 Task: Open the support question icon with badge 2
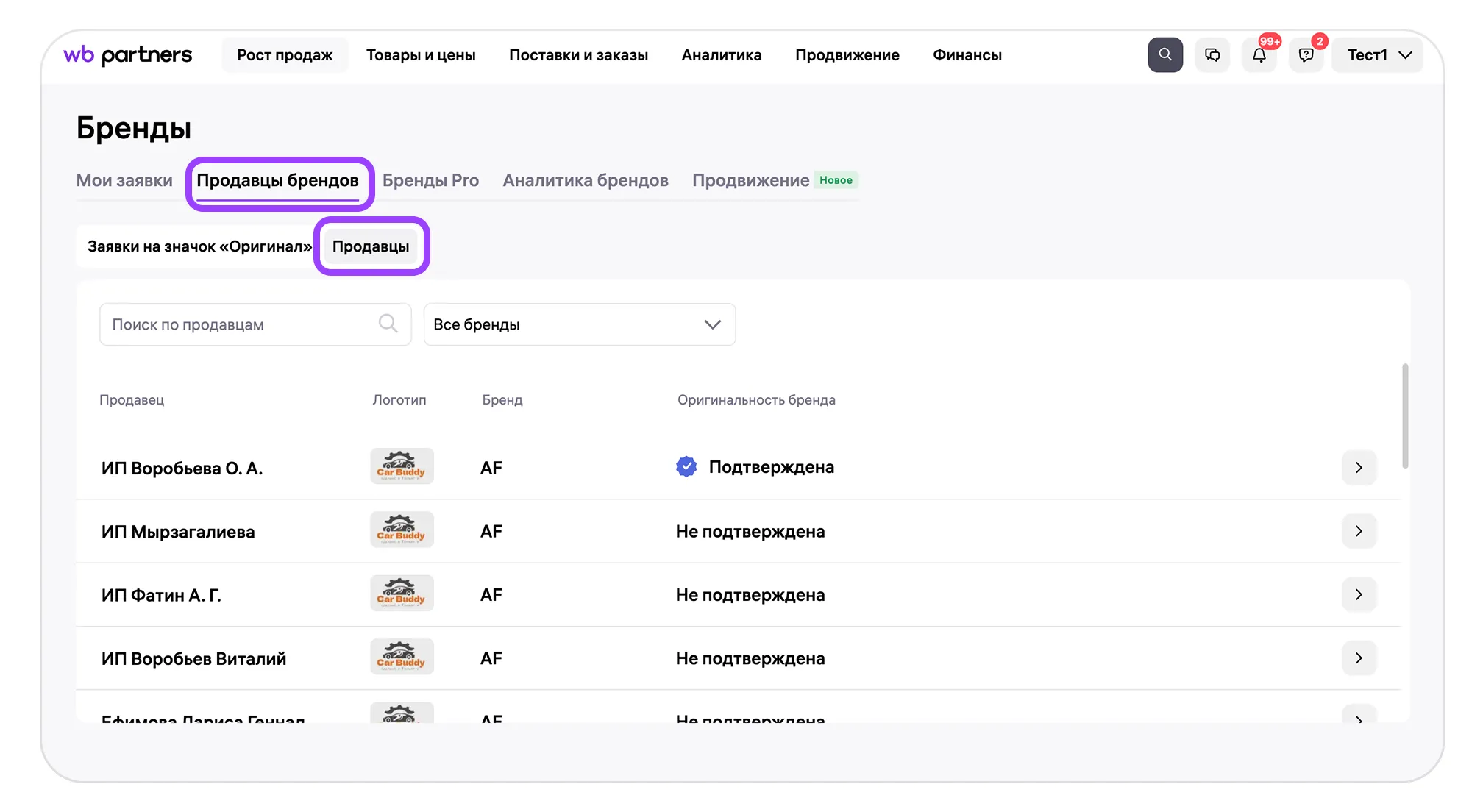1306,55
